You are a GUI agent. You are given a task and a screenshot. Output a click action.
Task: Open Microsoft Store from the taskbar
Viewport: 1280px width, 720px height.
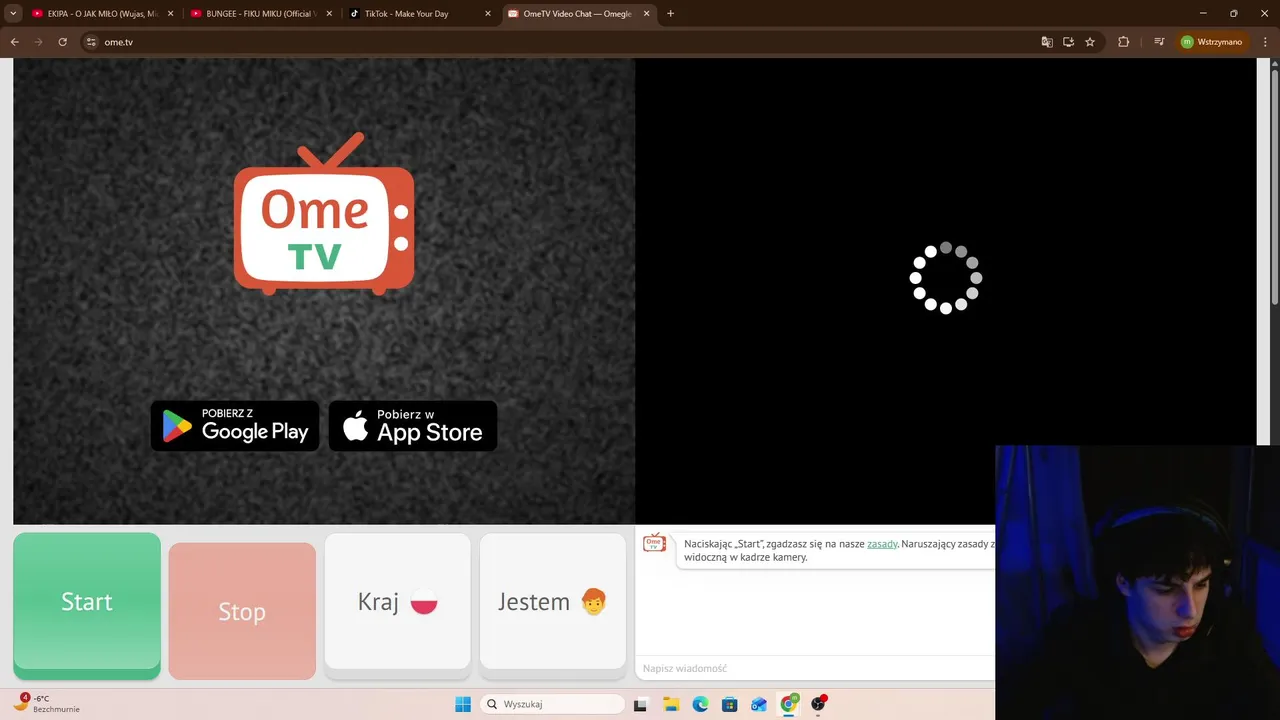click(729, 704)
